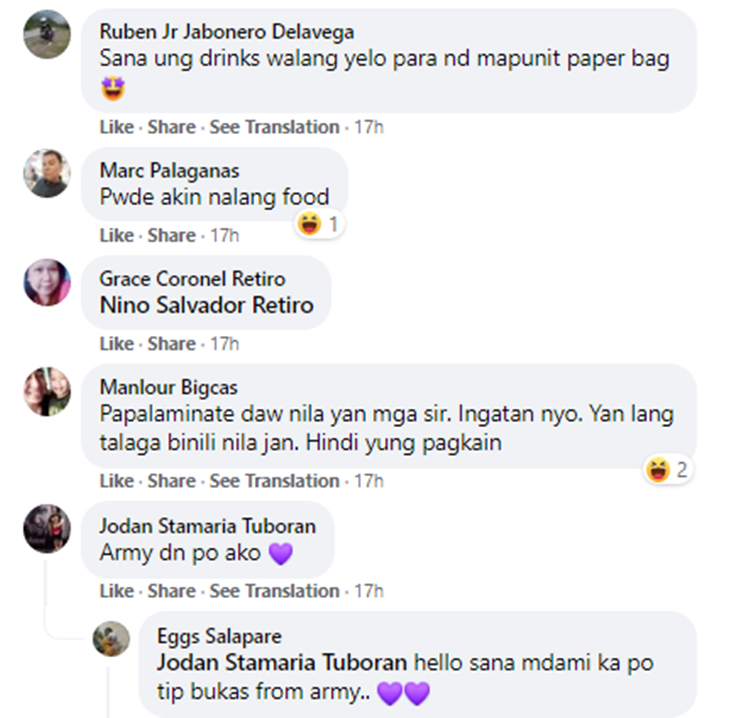Open tagged name Nino Salvador Retiro
Screen dimensions: 750x718
click(x=207, y=305)
